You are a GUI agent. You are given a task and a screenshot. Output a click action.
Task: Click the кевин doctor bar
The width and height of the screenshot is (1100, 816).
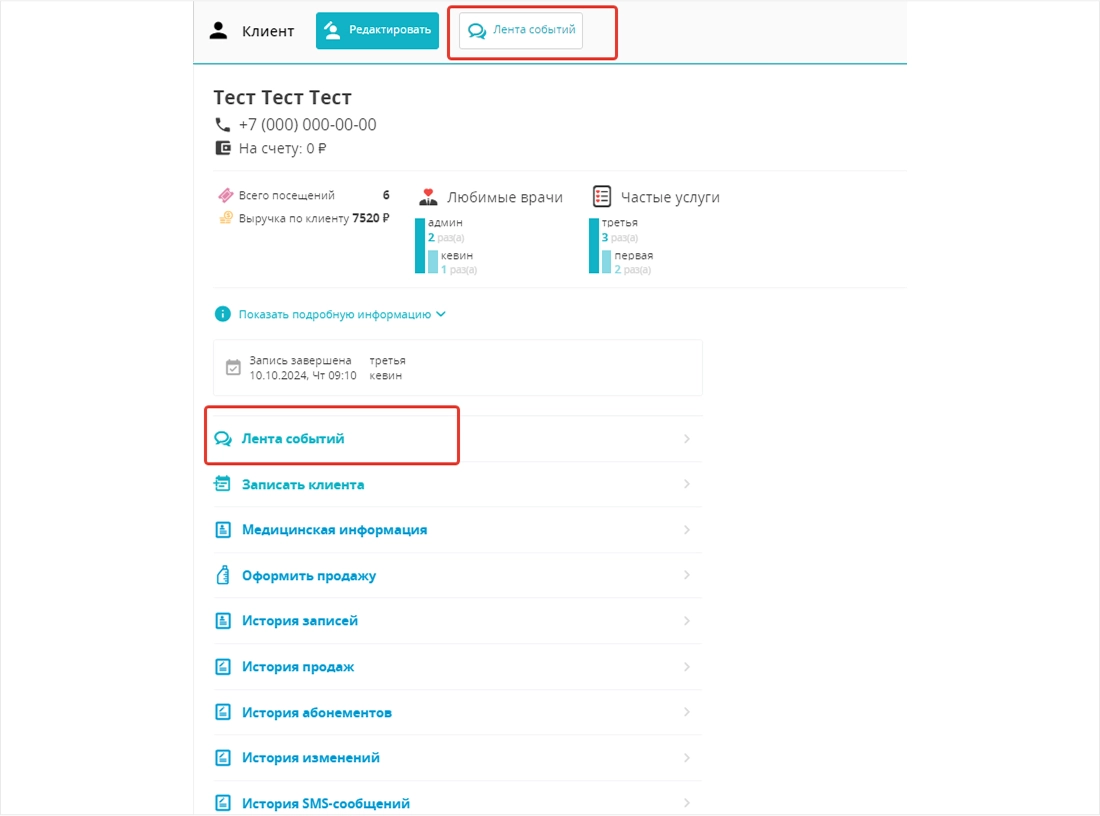433,262
